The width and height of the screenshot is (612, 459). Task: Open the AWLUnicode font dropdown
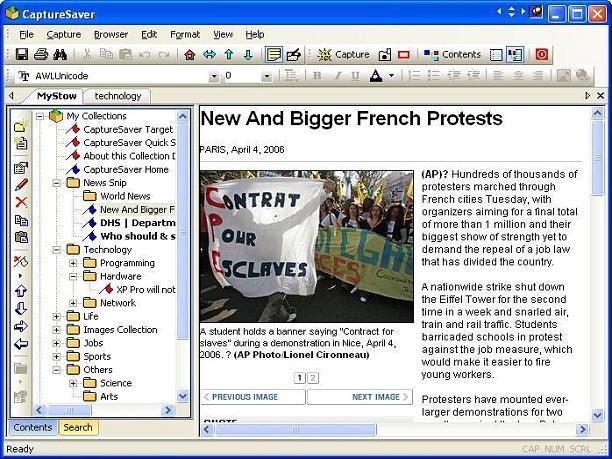[x=213, y=76]
